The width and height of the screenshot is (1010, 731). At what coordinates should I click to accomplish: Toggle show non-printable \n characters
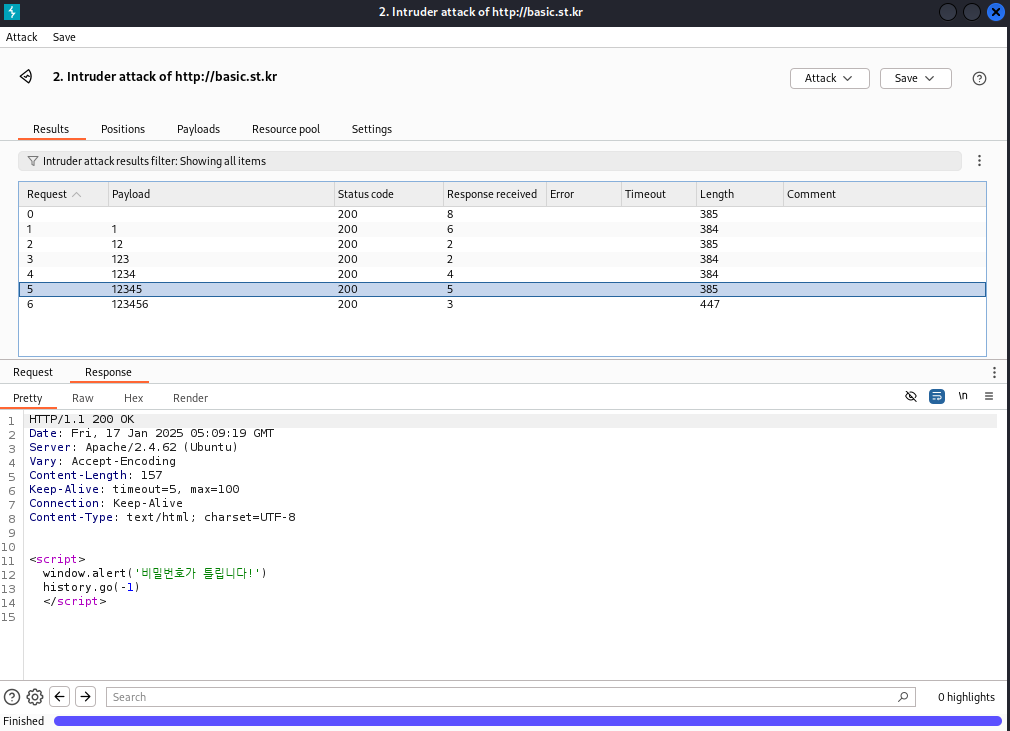click(x=963, y=396)
